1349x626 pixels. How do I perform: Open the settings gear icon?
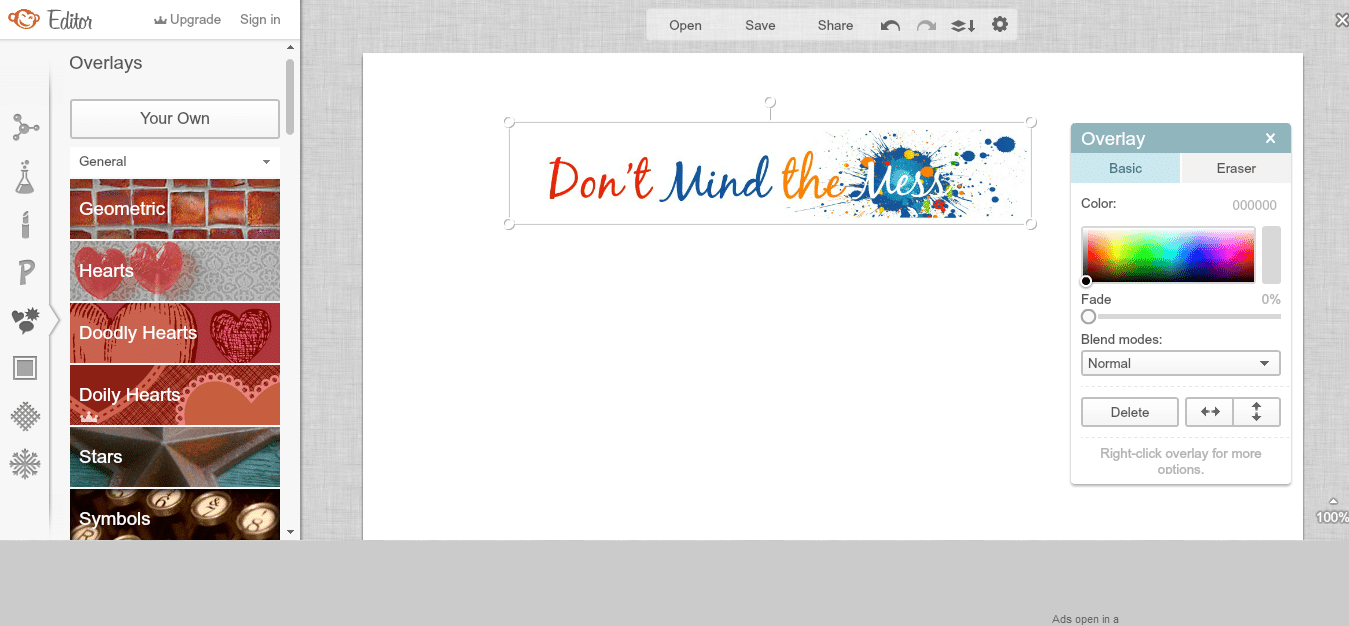tap(1000, 25)
